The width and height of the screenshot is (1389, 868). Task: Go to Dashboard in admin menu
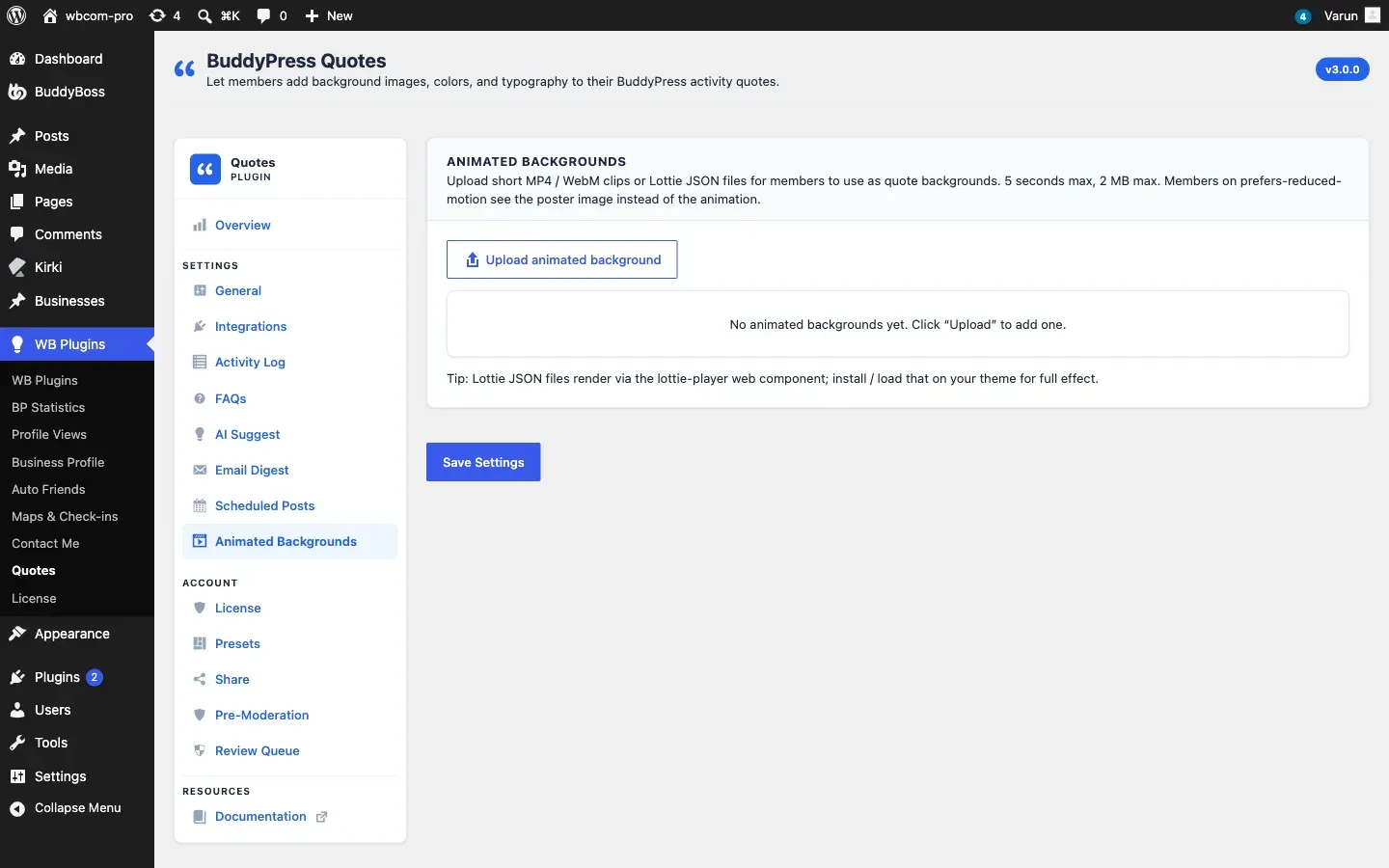click(77, 59)
